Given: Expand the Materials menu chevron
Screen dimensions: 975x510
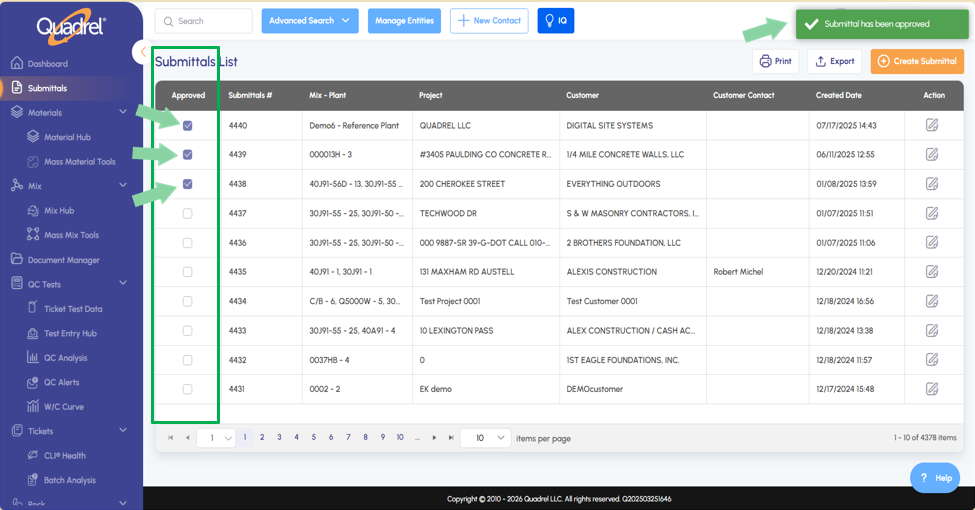Looking at the screenshot, I should (123, 112).
